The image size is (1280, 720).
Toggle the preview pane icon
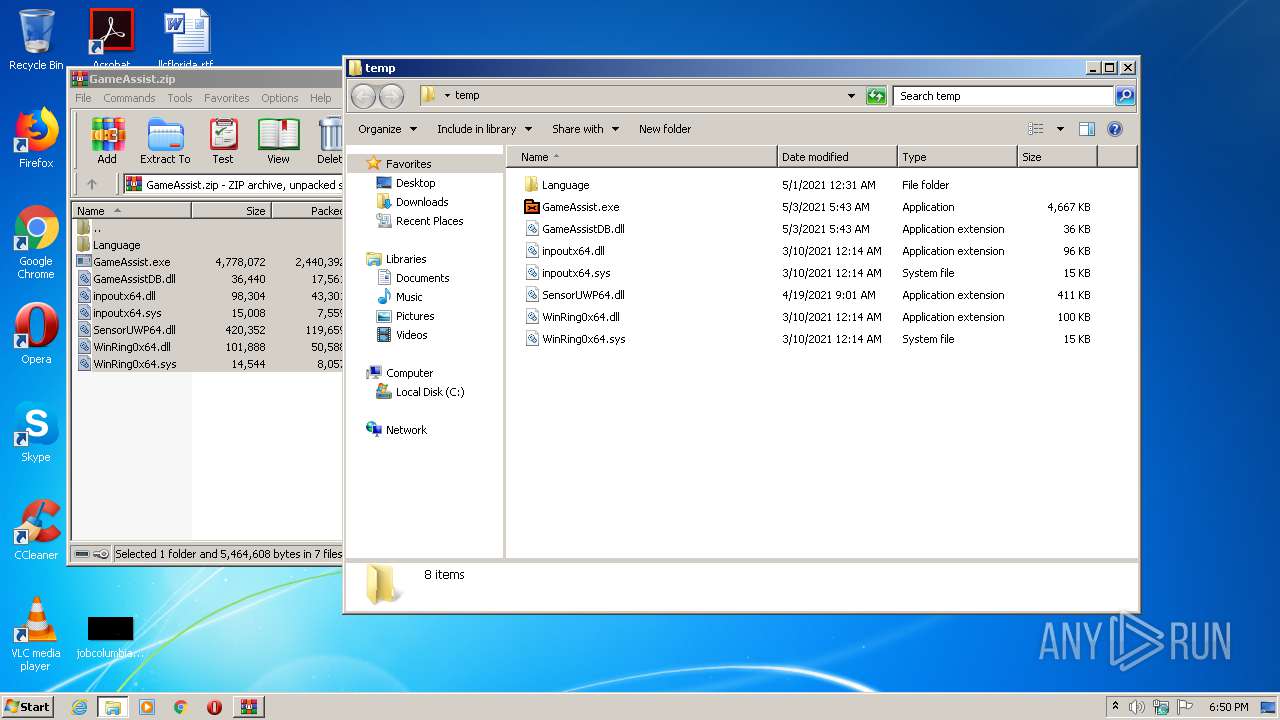[x=1087, y=129]
